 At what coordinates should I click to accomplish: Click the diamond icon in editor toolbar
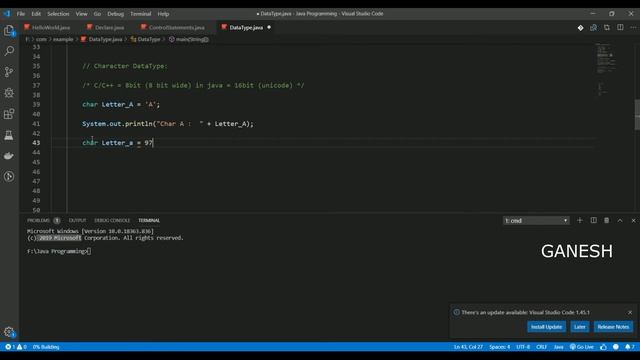(580, 28)
